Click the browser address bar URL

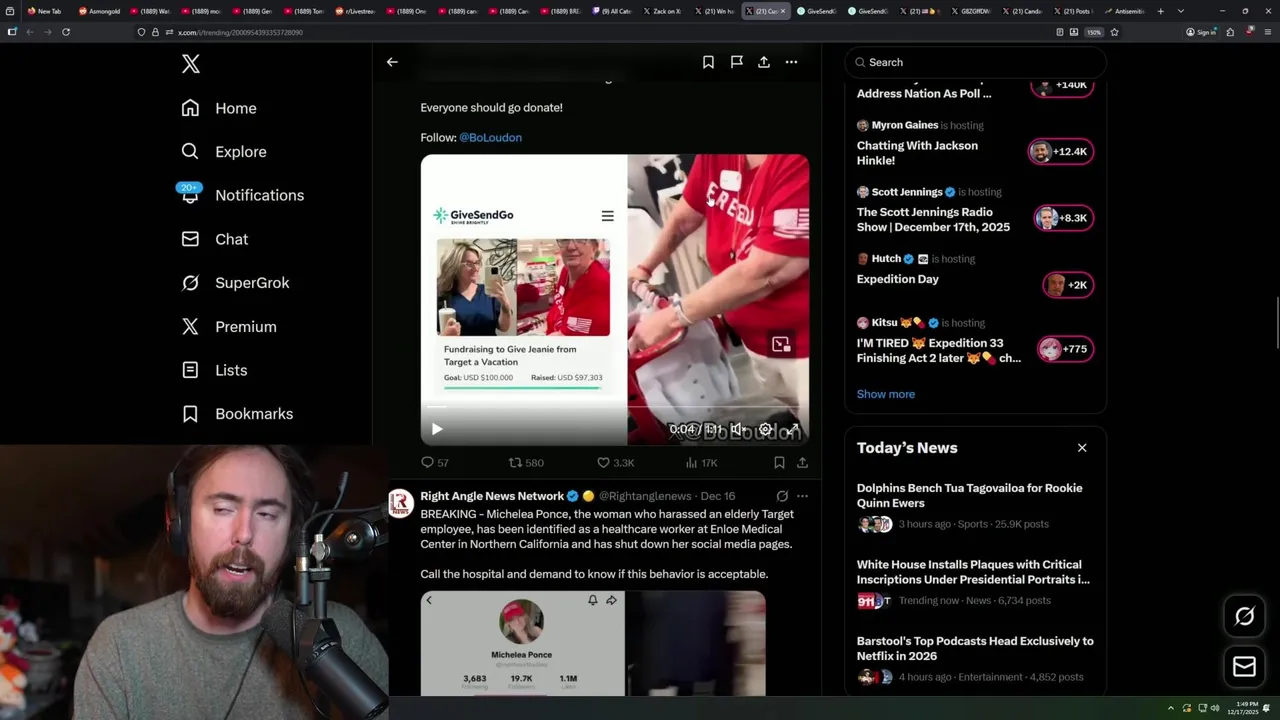click(240, 32)
